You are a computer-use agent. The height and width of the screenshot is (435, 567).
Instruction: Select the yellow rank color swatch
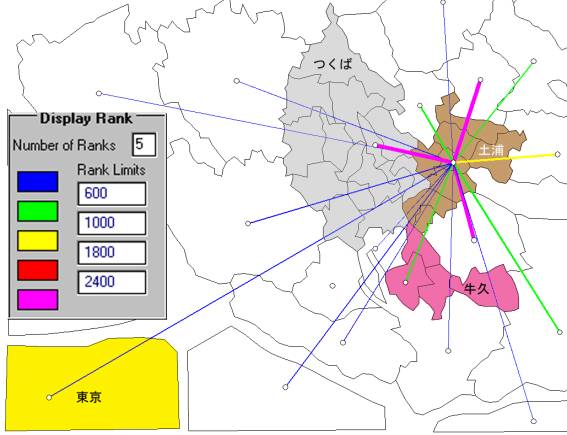[x=38, y=240]
